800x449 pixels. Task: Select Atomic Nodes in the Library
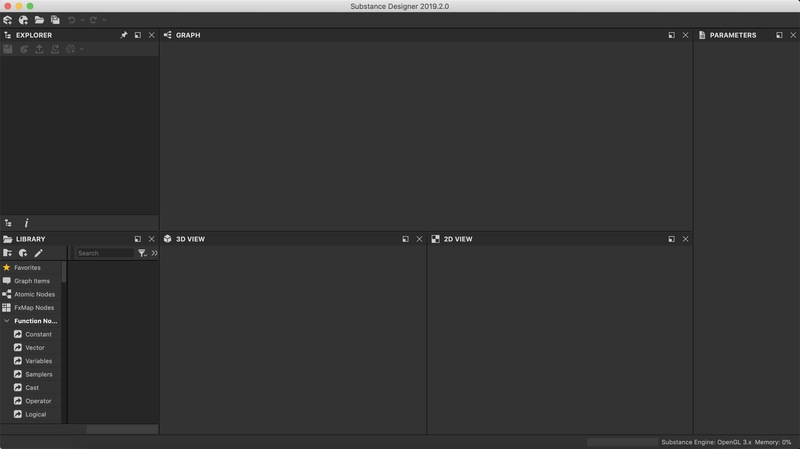pyautogui.click(x=31, y=294)
